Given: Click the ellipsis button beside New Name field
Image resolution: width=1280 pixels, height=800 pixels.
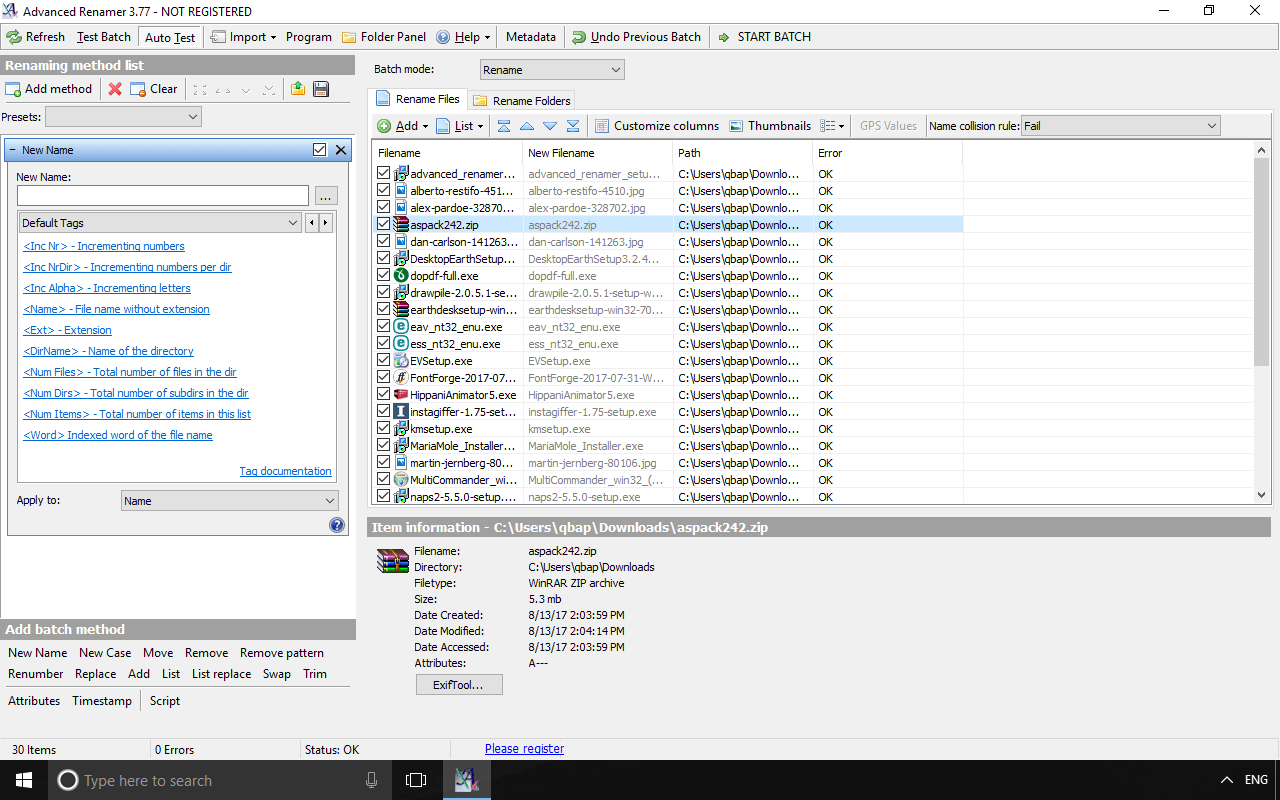Looking at the screenshot, I should 326,195.
